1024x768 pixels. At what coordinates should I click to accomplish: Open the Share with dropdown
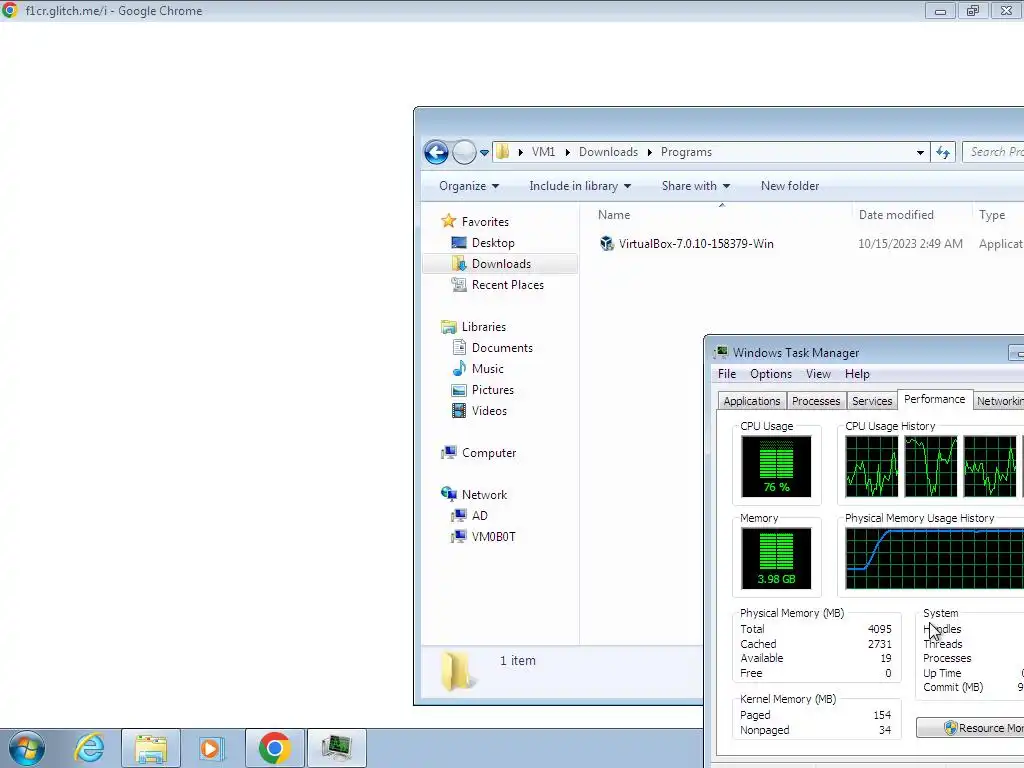point(696,186)
